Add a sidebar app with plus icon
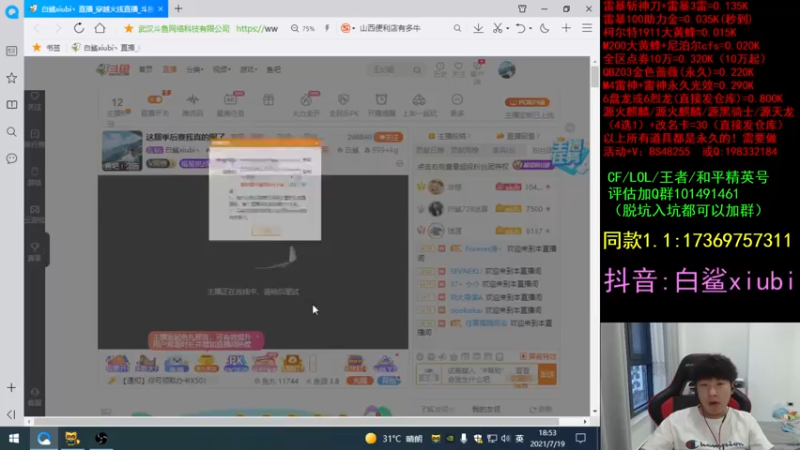This screenshot has height=450, width=800. tap(11, 388)
